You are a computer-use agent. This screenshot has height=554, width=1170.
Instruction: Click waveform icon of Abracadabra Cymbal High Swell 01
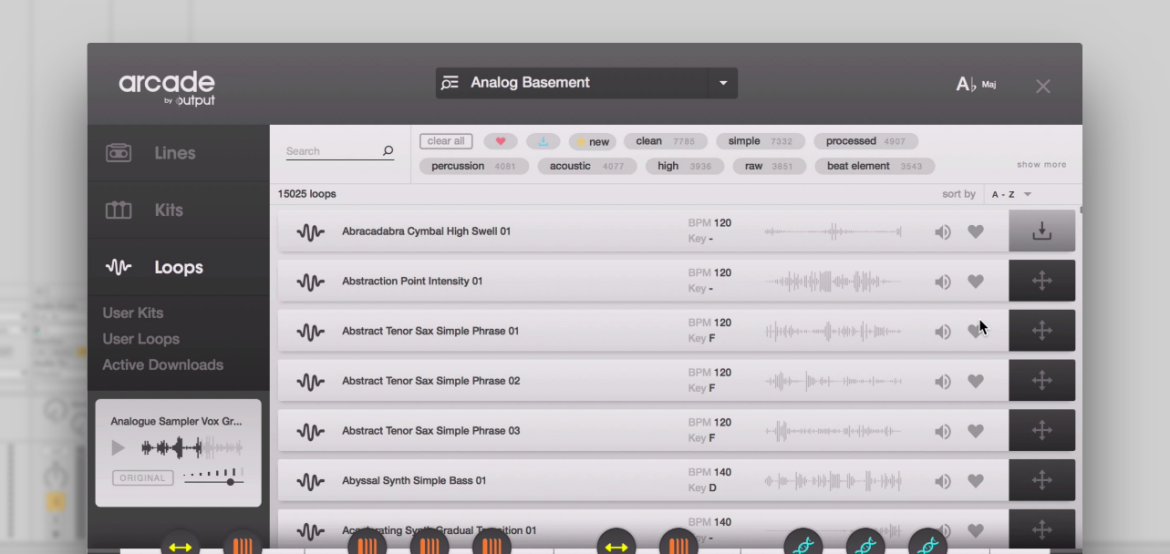coord(310,232)
